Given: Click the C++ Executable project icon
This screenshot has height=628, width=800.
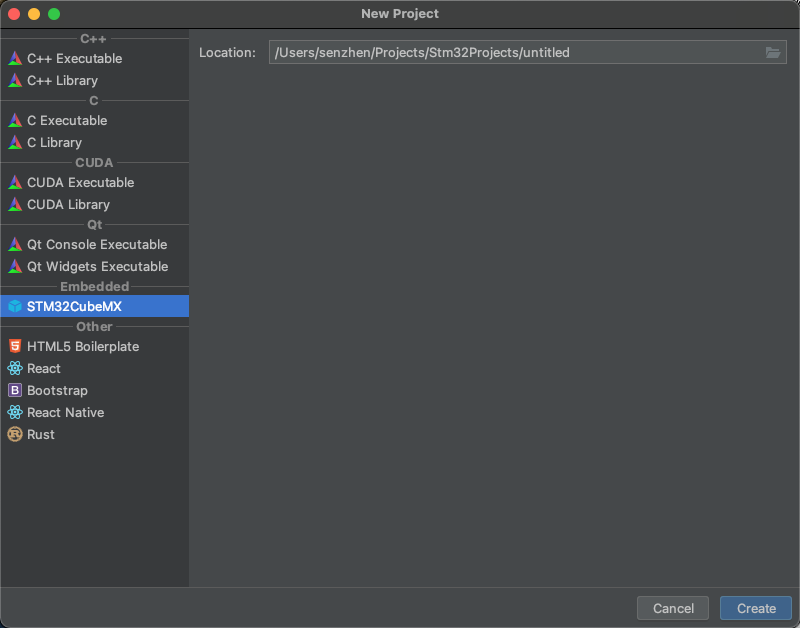Looking at the screenshot, I should (15, 59).
